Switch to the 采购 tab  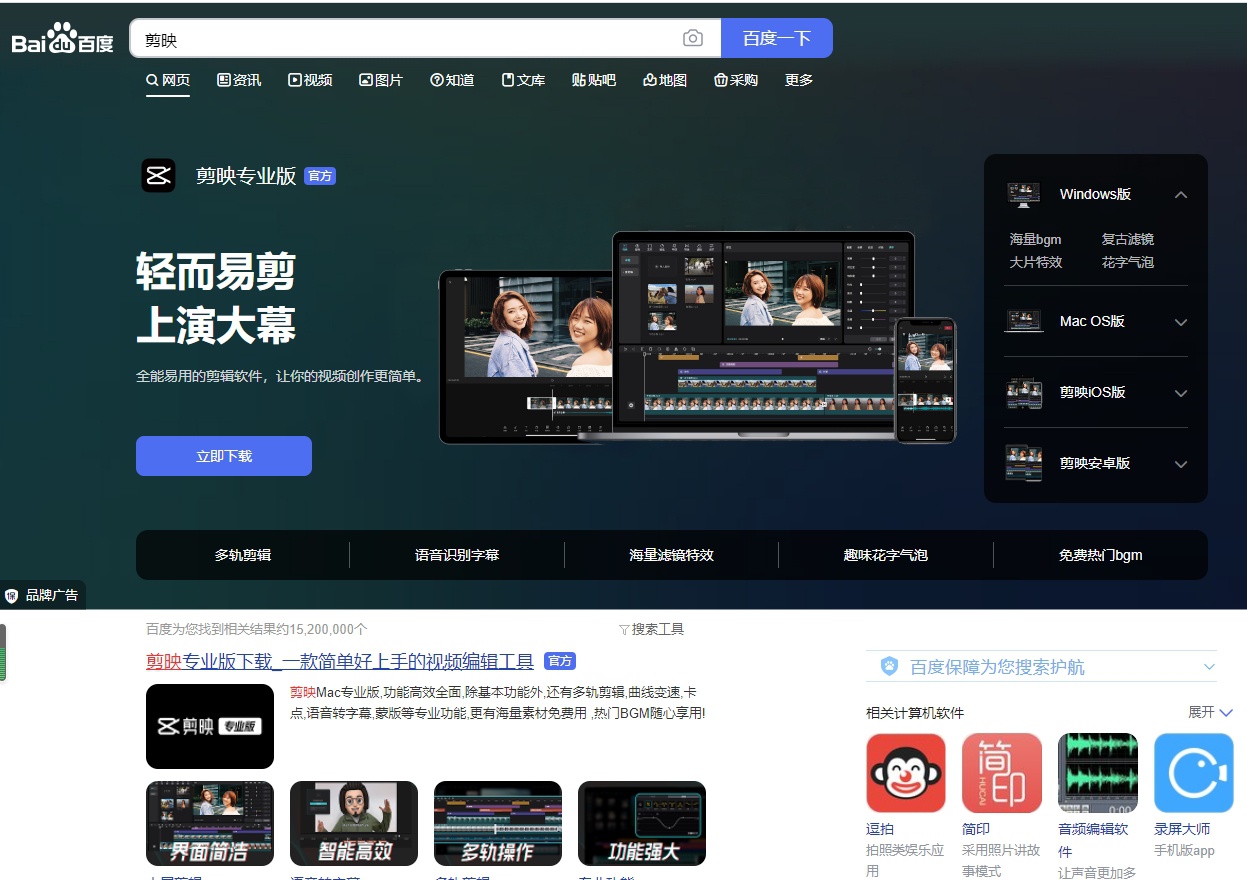click(x=736, y=80)
